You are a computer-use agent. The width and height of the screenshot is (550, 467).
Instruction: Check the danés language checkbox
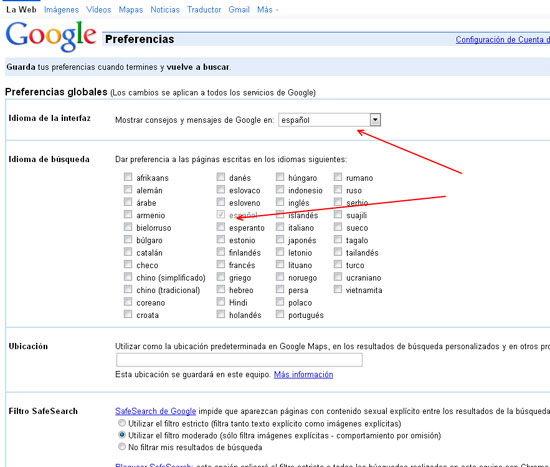221,177
